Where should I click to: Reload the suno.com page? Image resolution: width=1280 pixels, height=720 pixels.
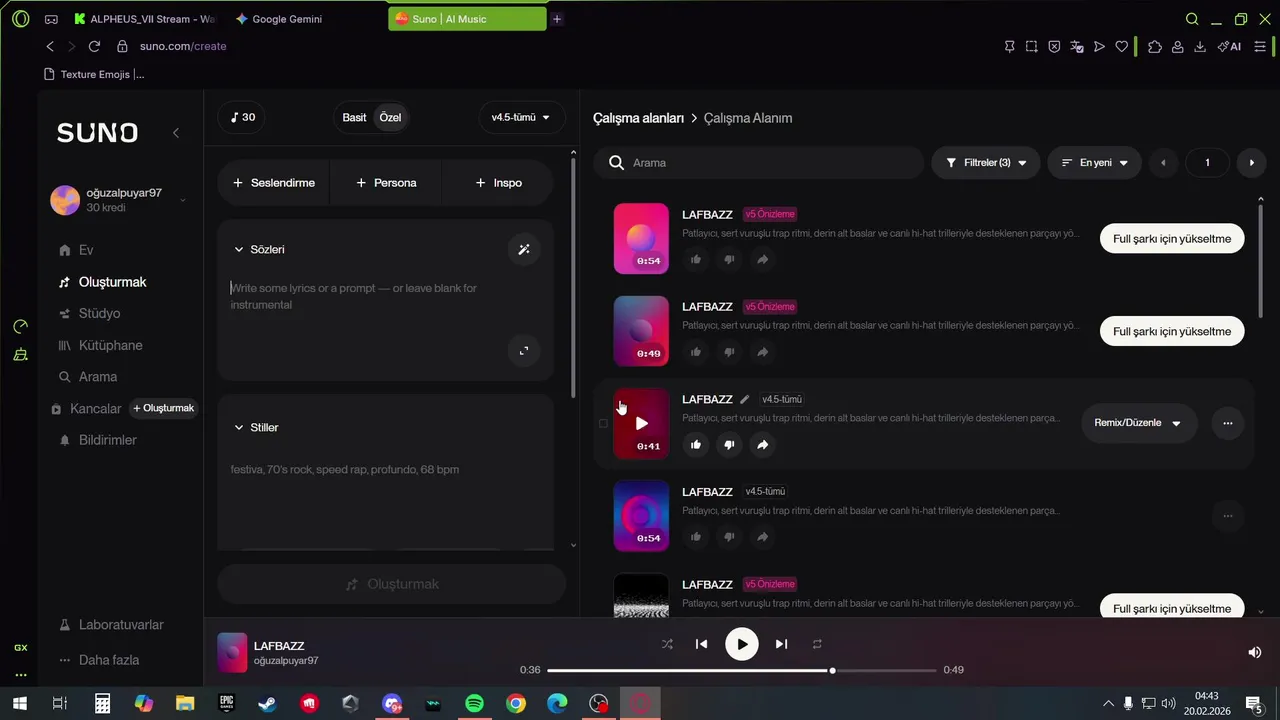(x=94, y=46)
